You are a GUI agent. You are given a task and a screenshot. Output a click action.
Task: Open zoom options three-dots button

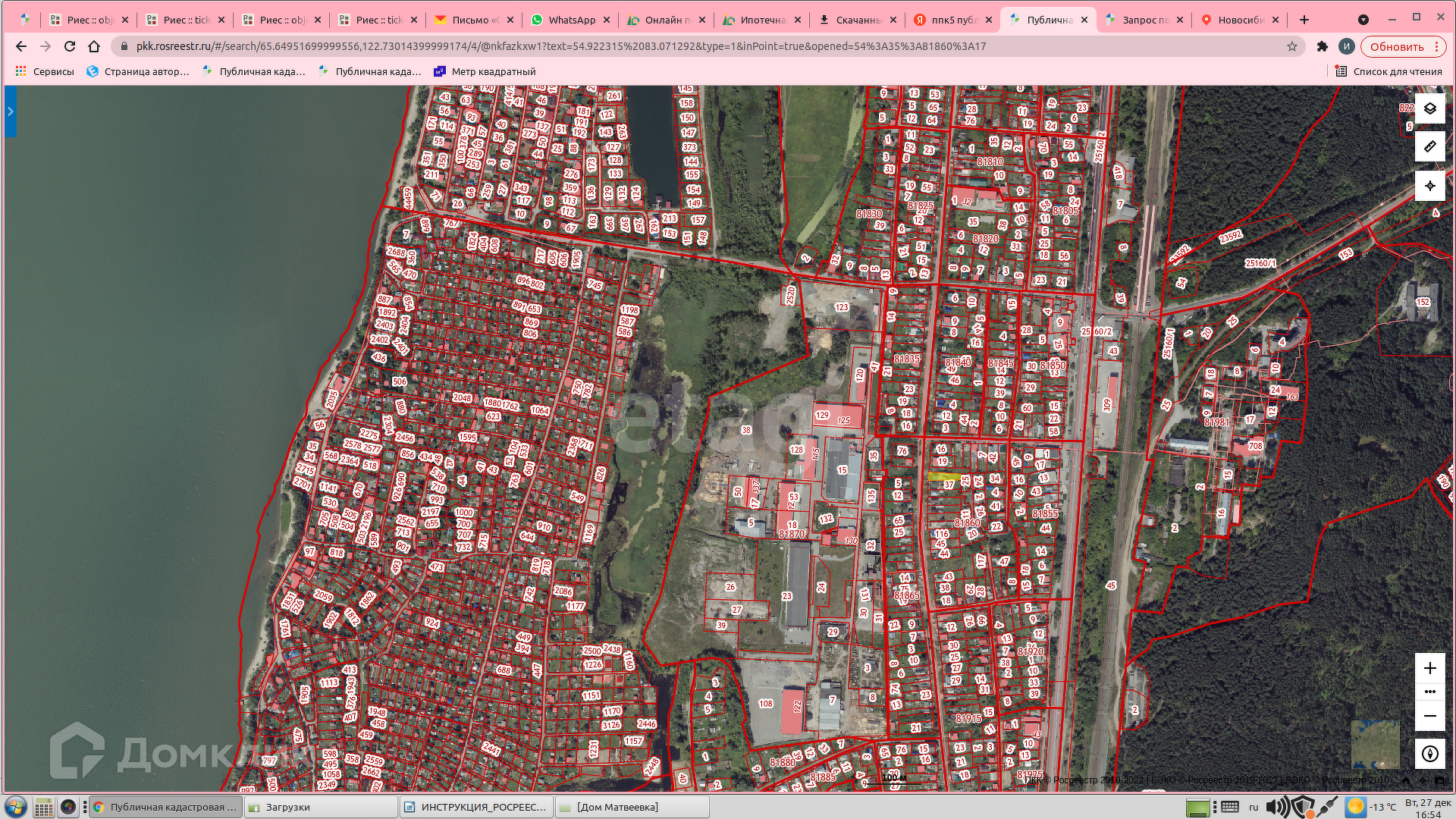(x=1429, y=692)
